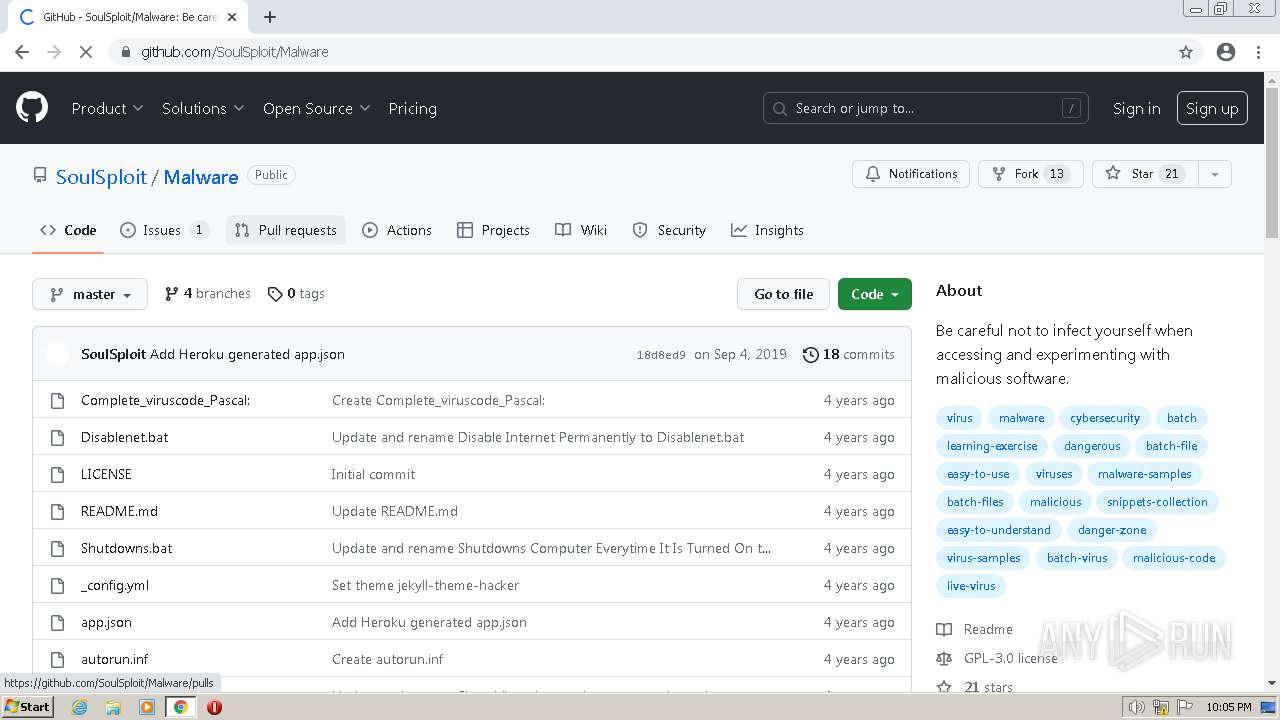Click file icon beside Disablenet.bat
Screen dimensions: 1280x720
click(57, 437)
